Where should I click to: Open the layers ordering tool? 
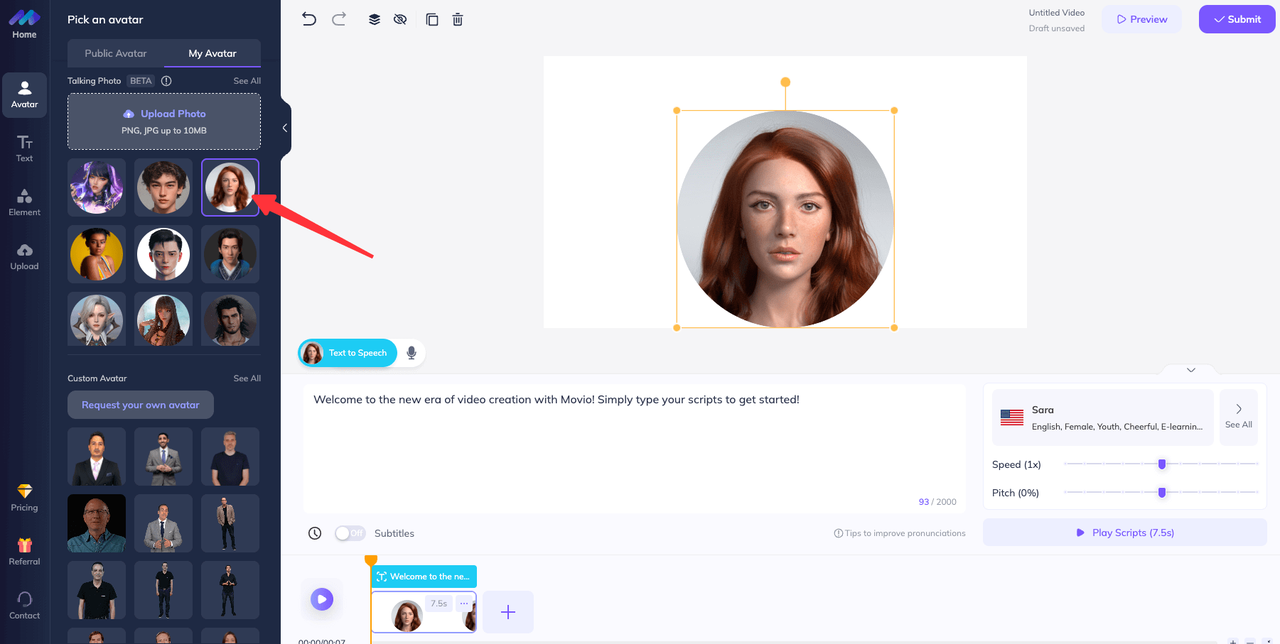(374, 19)
